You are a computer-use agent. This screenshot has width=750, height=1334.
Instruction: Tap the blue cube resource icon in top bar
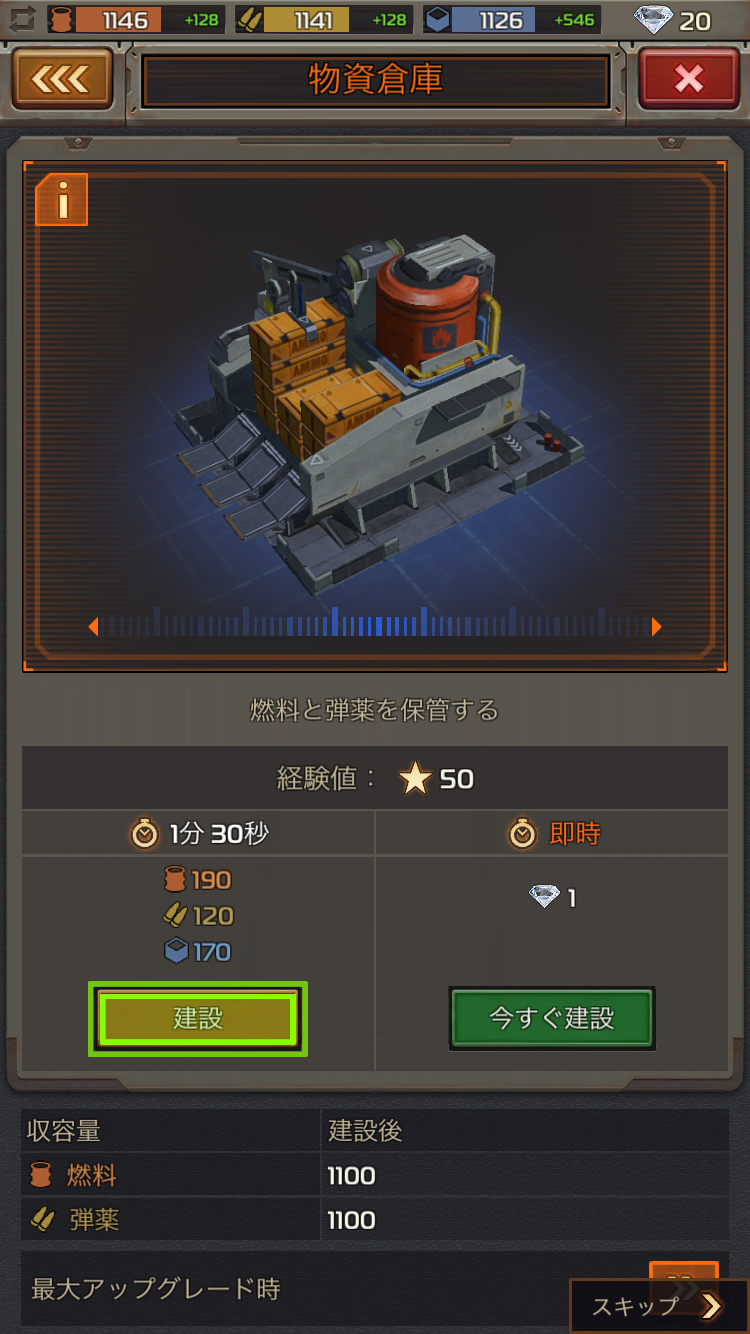(x=437, y=19)
